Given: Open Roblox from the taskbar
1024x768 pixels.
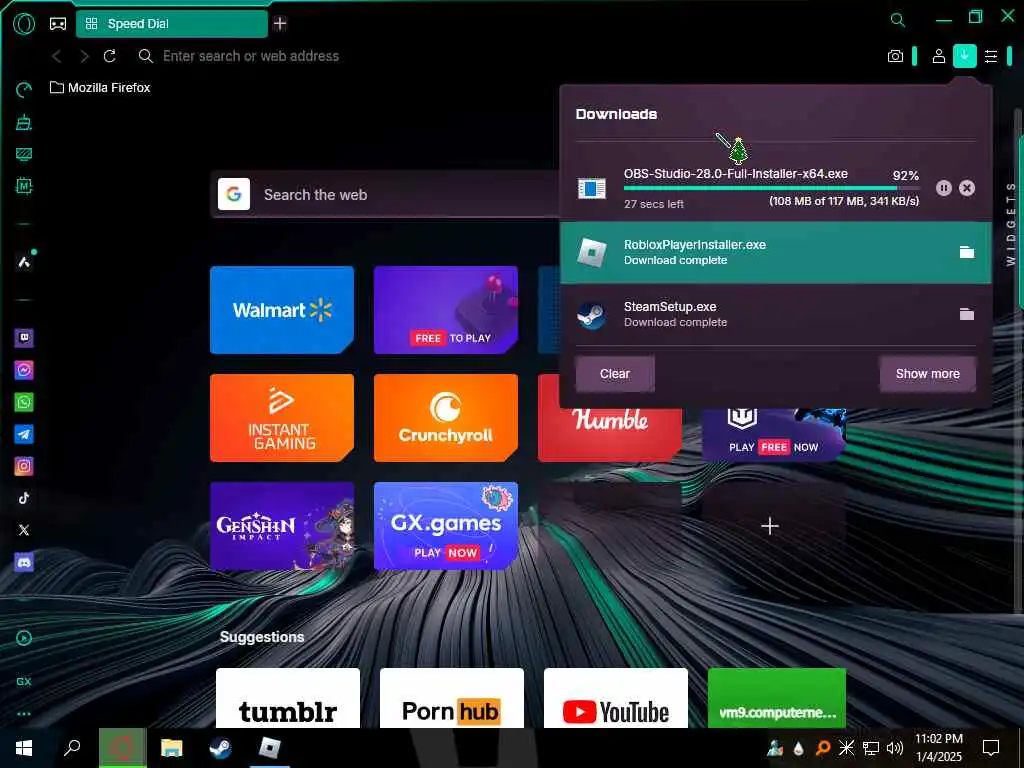Looking at the screenshot, I should click(x=269, y=748).
